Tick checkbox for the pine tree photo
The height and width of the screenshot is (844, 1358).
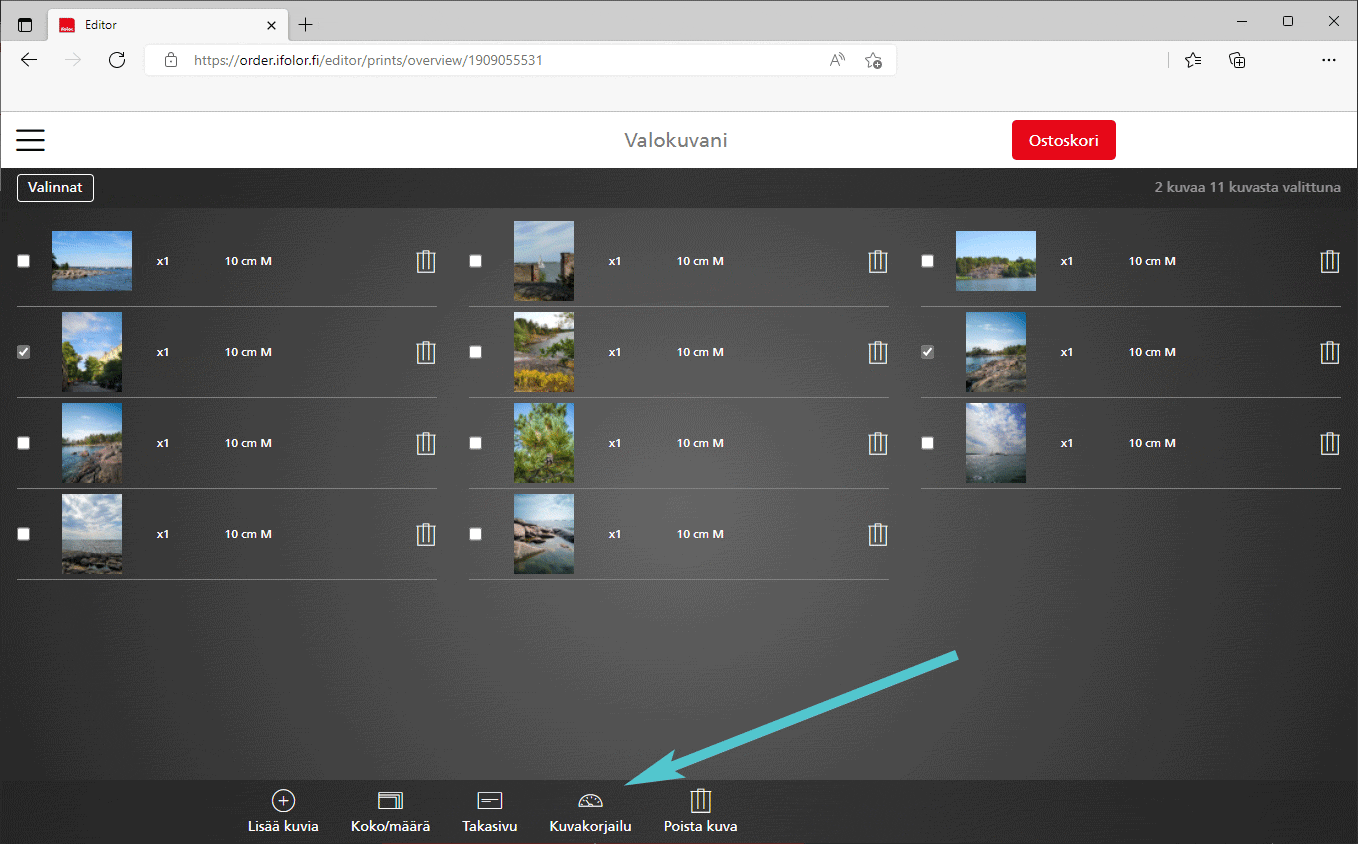476,443
